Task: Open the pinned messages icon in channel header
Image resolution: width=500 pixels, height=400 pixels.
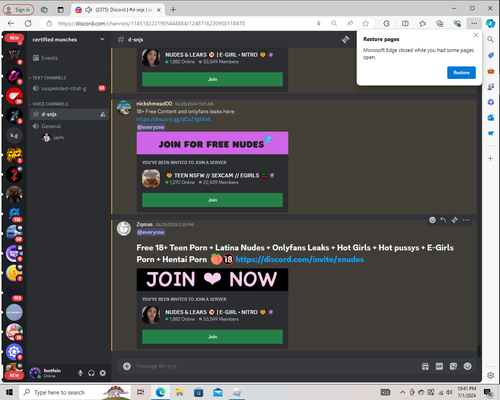Action: pyautogui.click(x=345, y=40)
